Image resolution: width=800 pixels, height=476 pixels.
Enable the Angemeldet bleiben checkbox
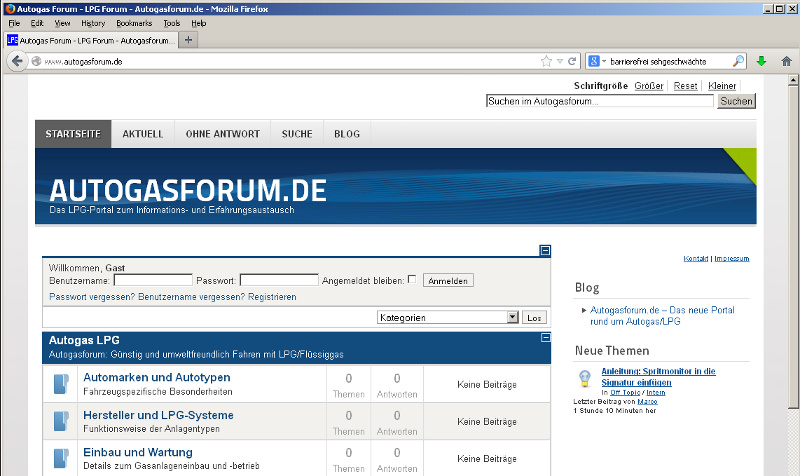point(412,280)
